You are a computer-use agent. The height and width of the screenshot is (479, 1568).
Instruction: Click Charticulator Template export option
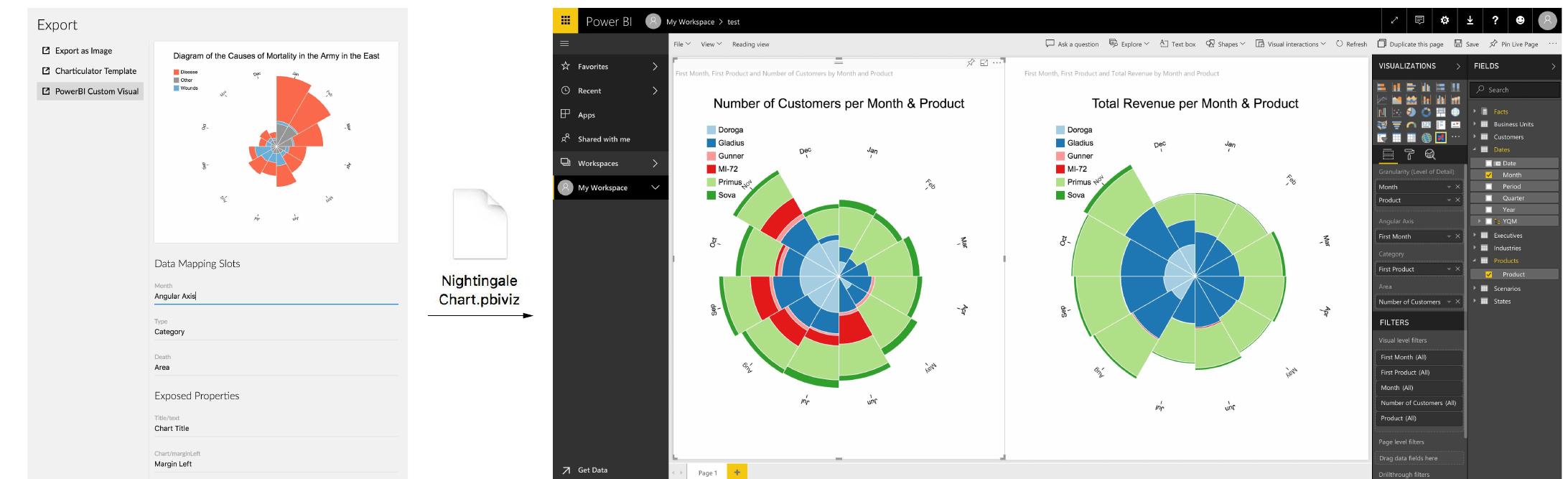coord(95,71)
